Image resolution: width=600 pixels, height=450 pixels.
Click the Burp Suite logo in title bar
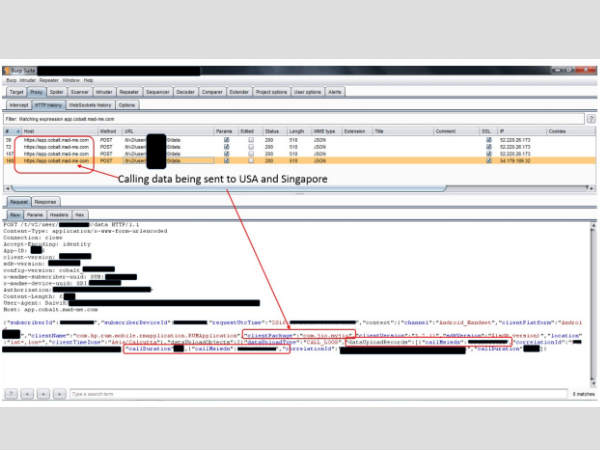7,71
